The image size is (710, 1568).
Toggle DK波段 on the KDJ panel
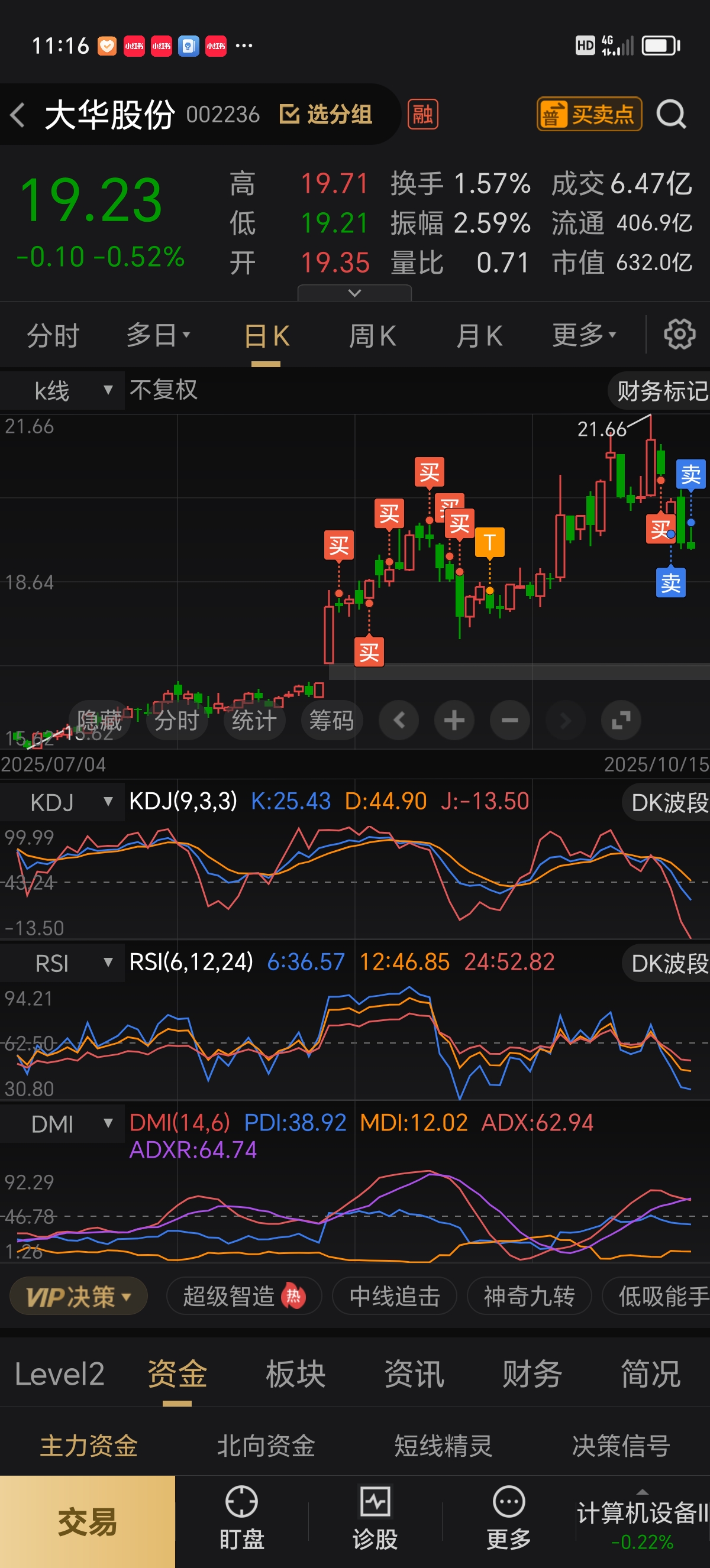tap(666, 803)
